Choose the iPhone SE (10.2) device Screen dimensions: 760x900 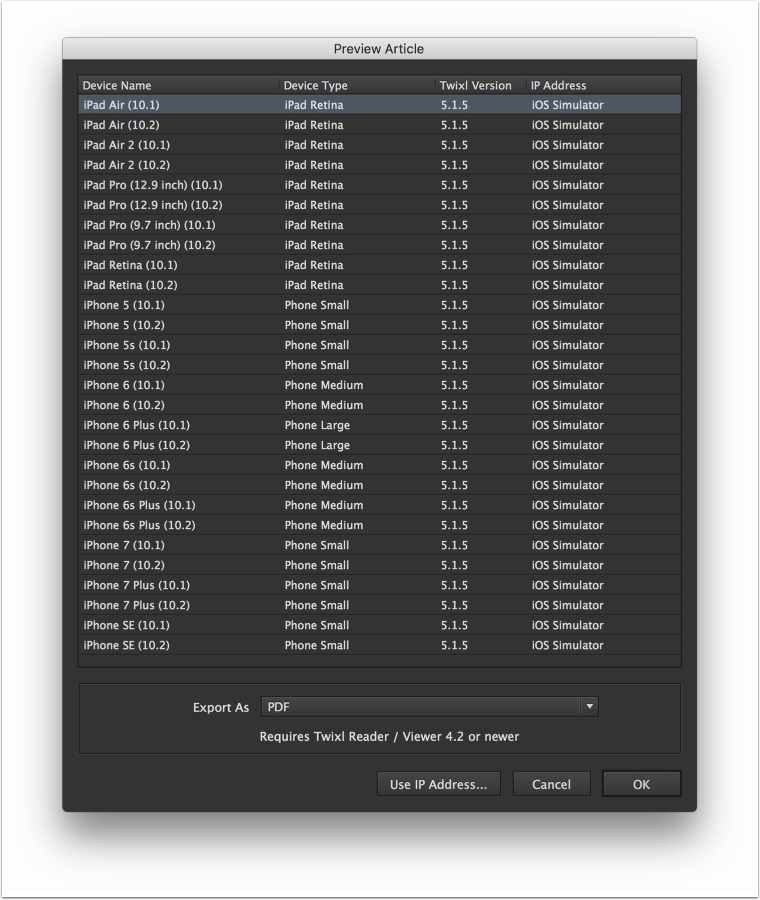pyautogui.click(x=379, y=646)
